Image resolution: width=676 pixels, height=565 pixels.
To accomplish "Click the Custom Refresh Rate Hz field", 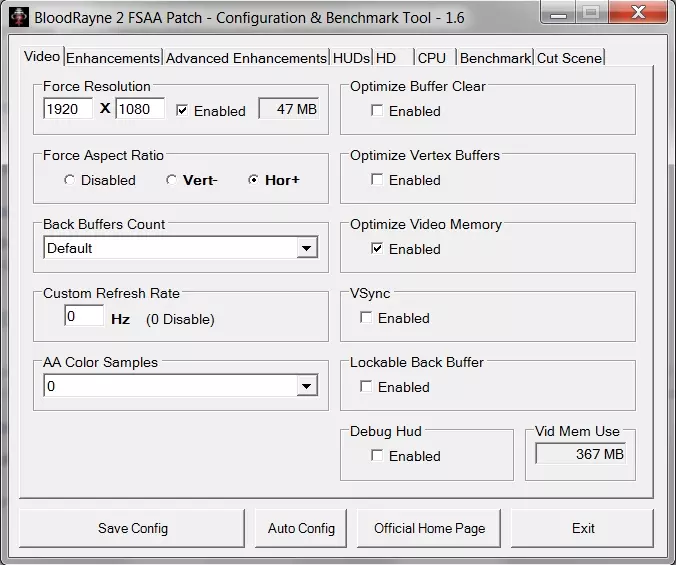I will [x=84, y=316].
